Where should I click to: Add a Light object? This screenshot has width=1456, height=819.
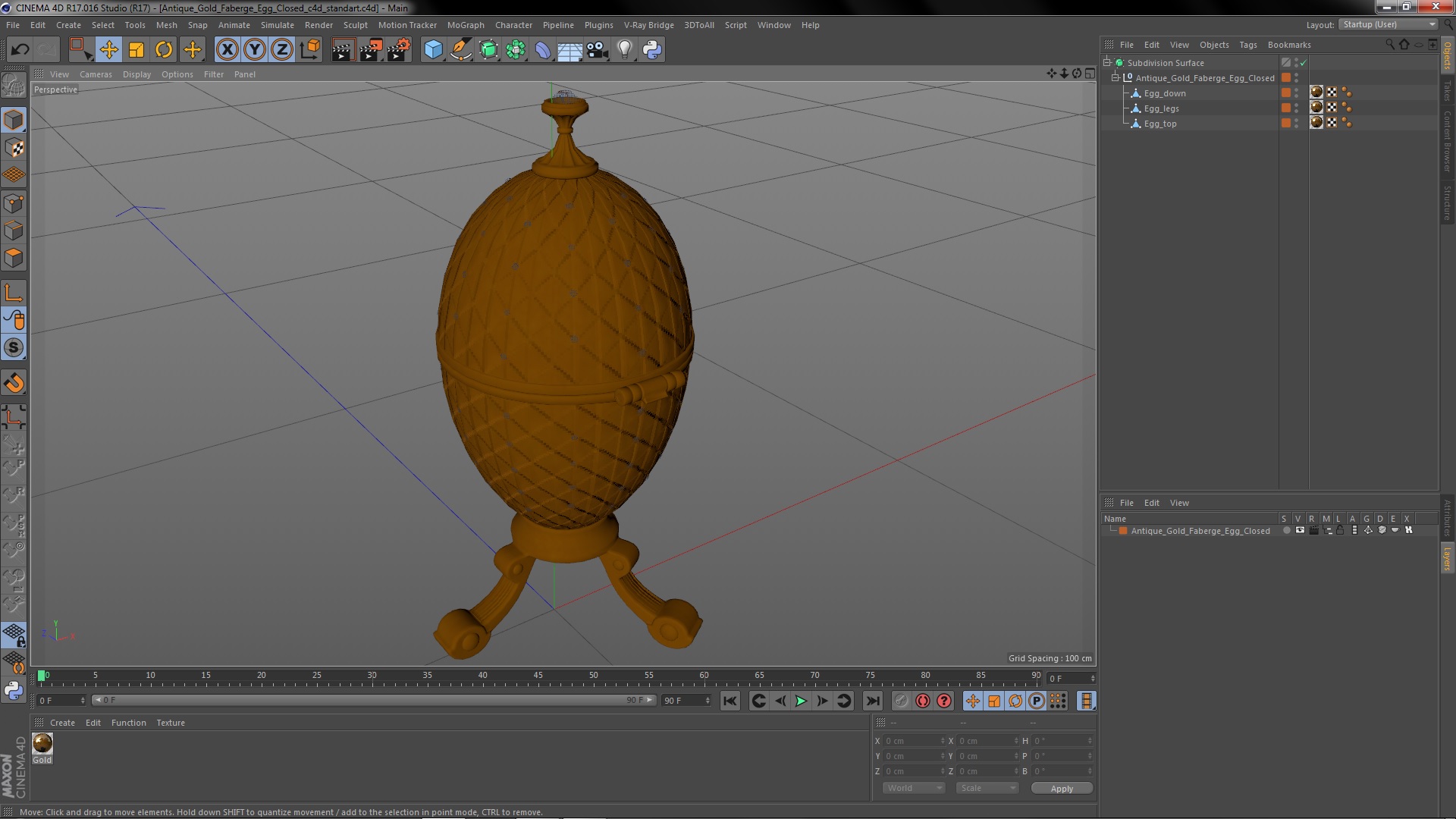(624, 50)
